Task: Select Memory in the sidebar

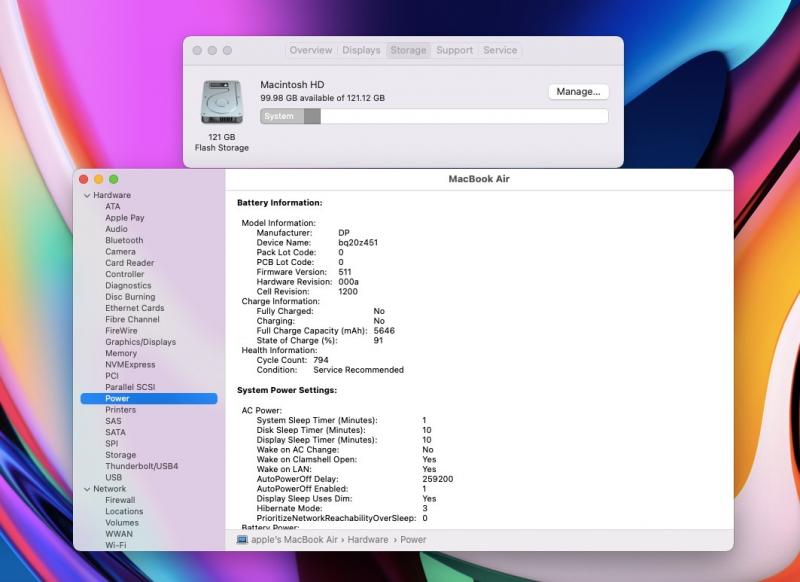Action: point(121,353)
